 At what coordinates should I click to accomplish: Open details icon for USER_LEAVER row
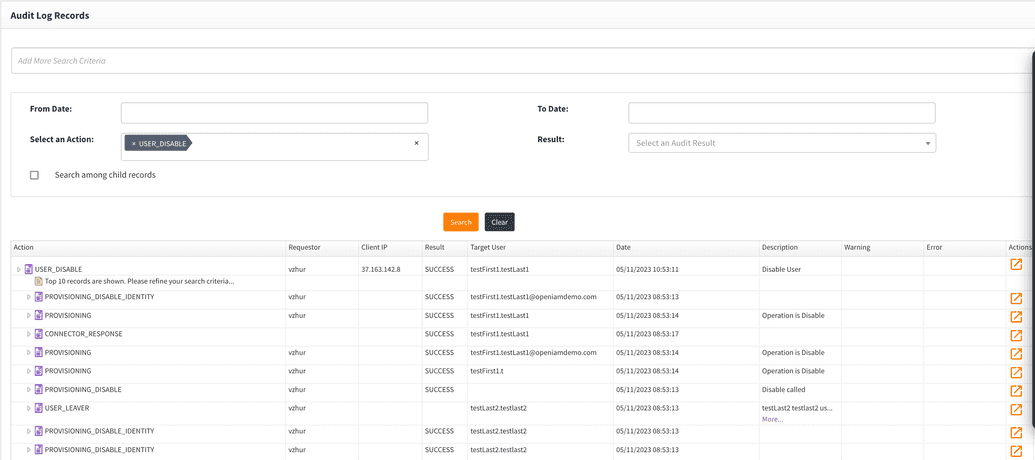coord(1015,409)
